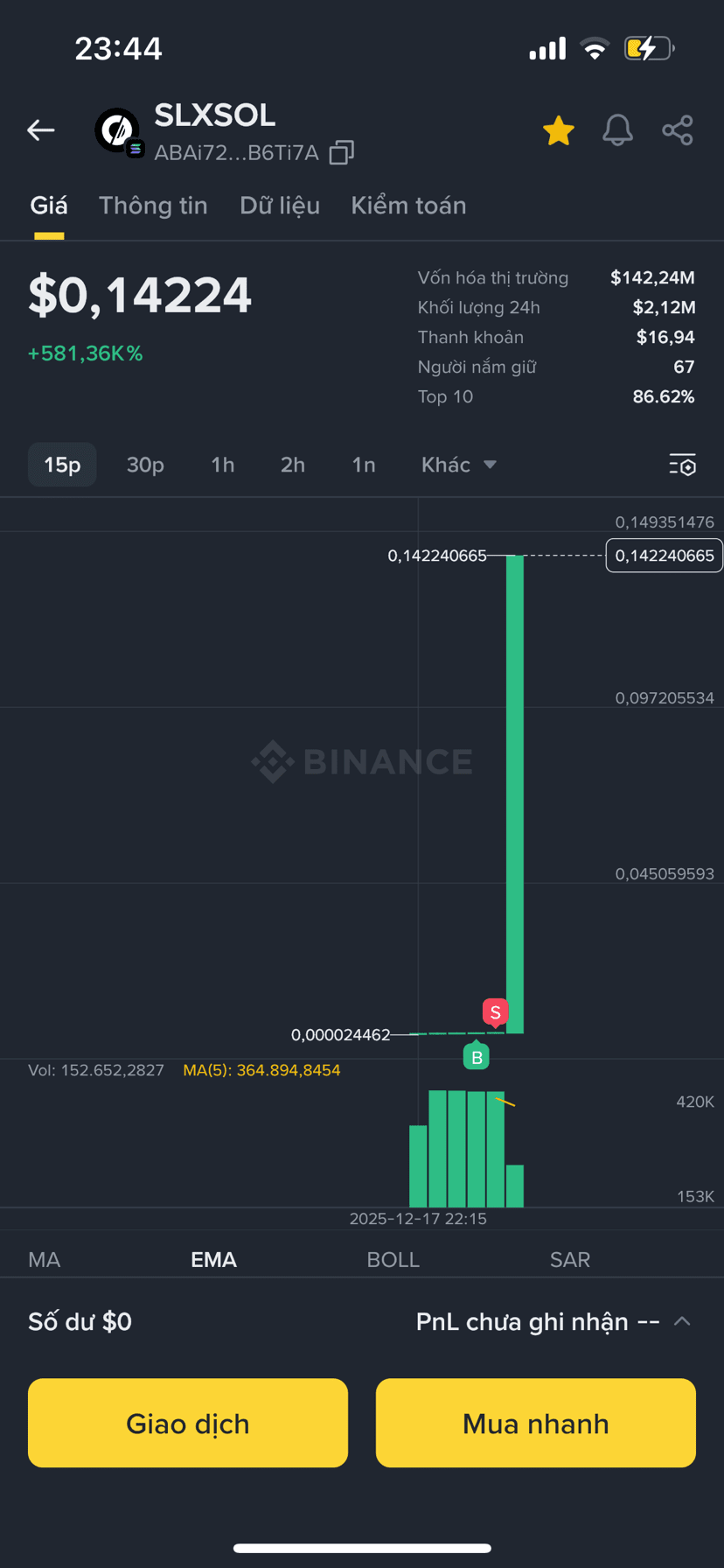Tap the 2025-12-17 22:15 time label
The height and width of the screenshot is (1568, 724).
point(418,1218)
